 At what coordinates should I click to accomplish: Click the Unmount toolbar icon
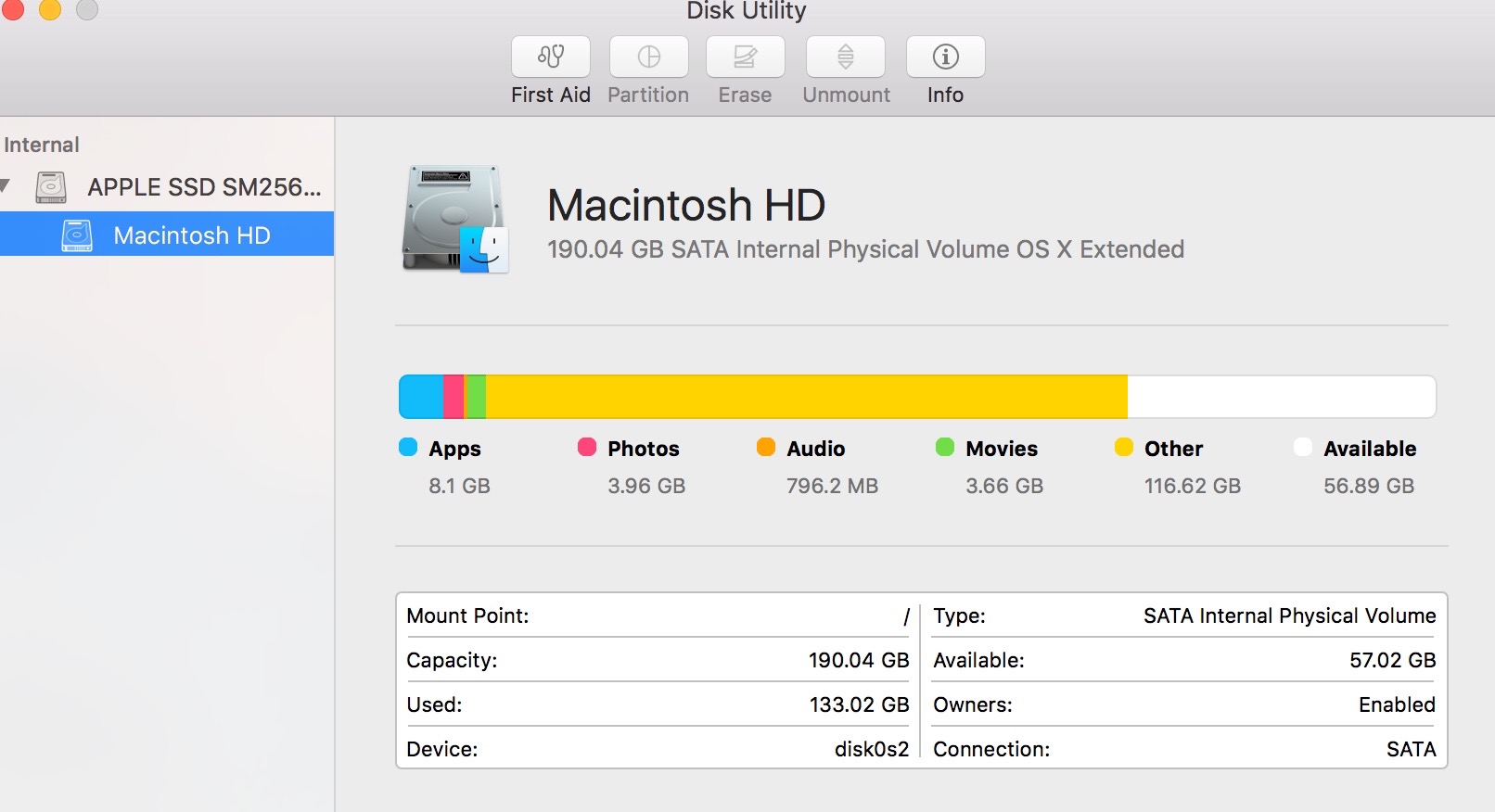point(846,57)
